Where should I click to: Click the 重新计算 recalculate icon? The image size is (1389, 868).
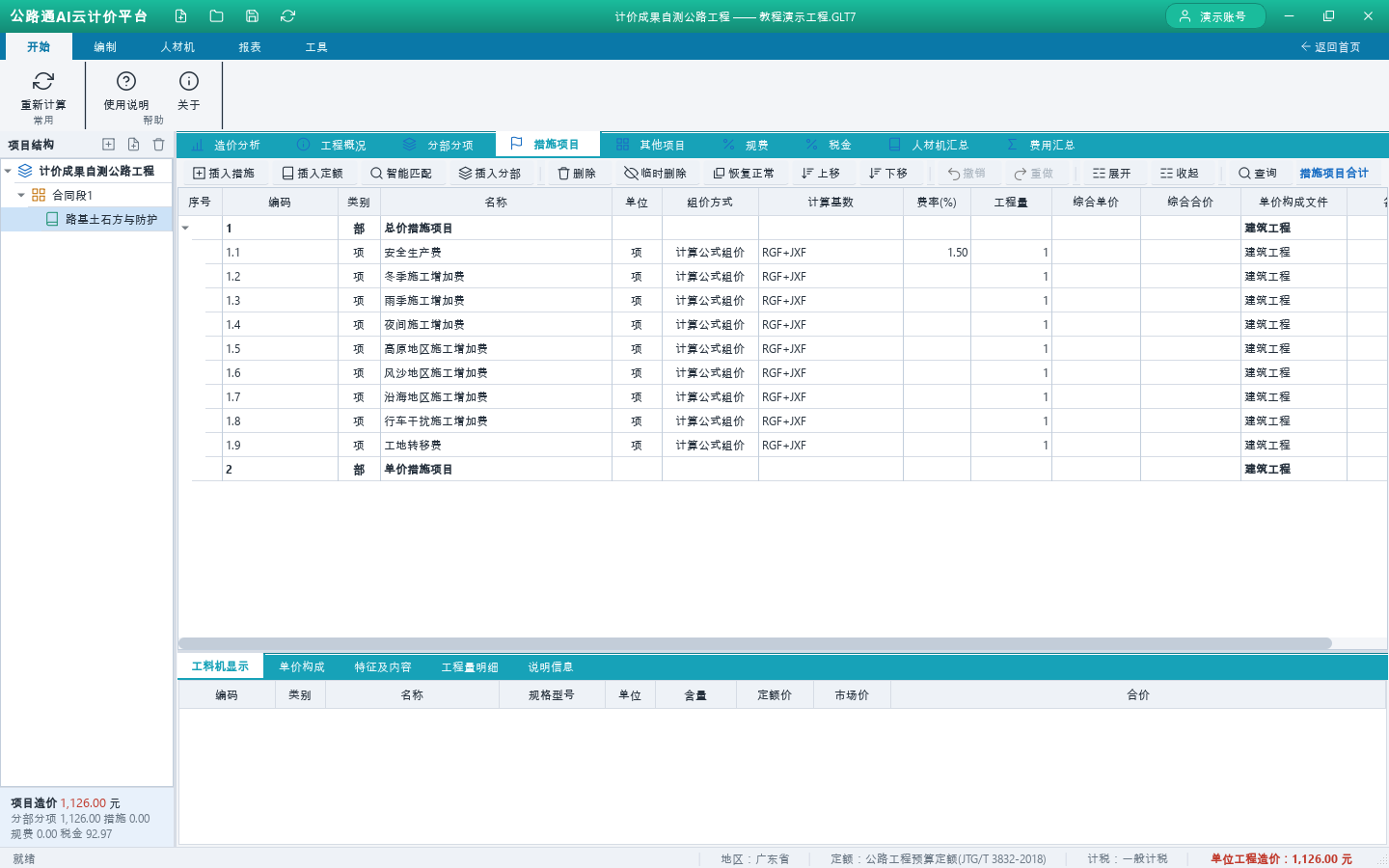43,81
